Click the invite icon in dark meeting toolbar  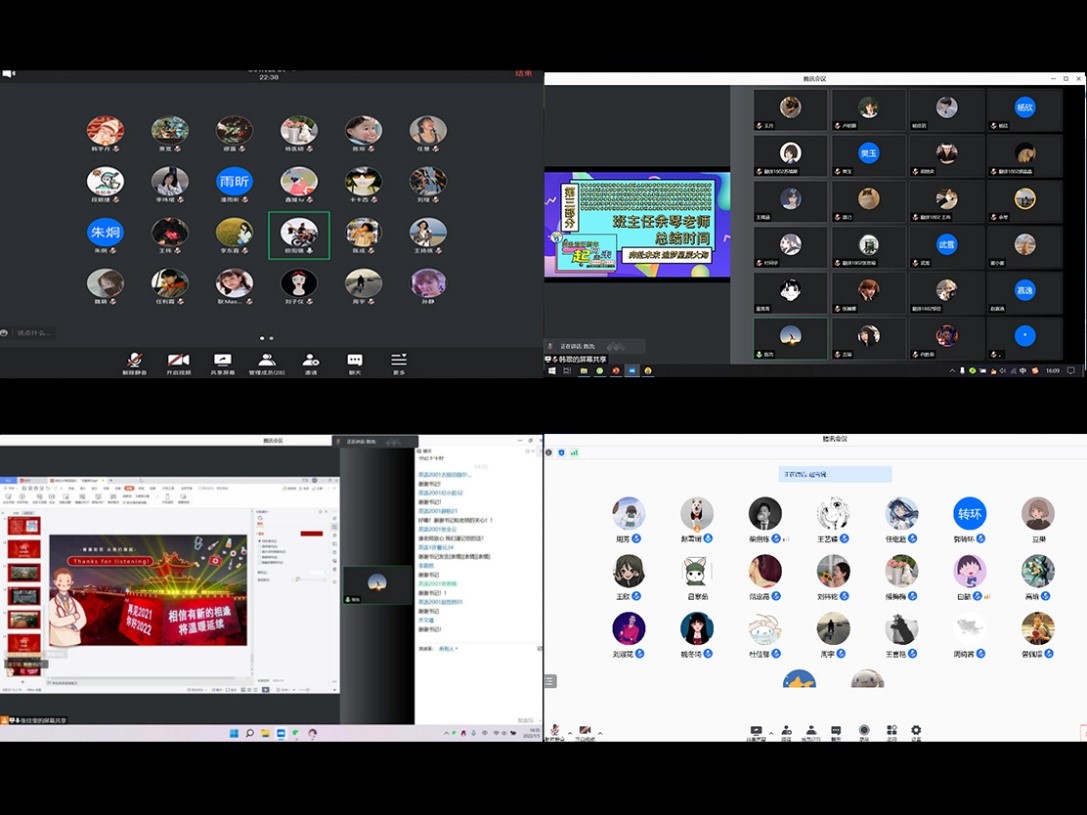pyautogui.click(x=311, y=361)
